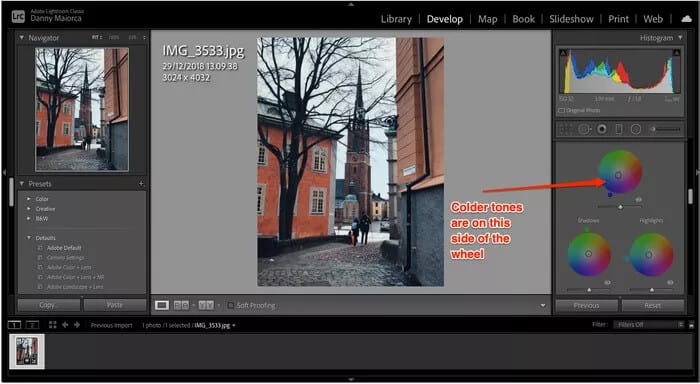The height and width of the screenshot is (384, 700).
Task: Click the Midtones color grading wheel center
Action: (x=618, y=175)
